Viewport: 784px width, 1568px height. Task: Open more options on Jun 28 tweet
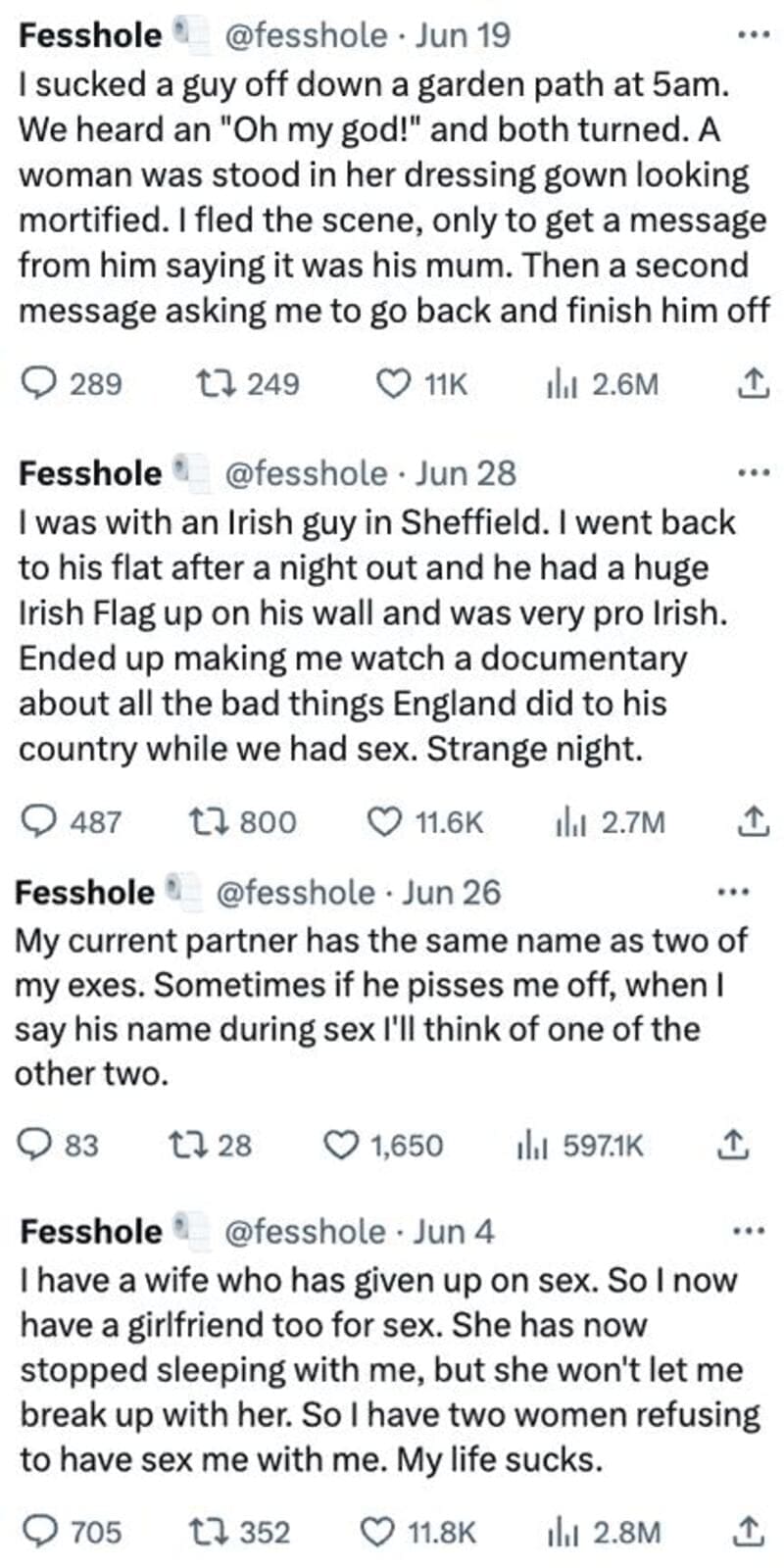(753, 473)
